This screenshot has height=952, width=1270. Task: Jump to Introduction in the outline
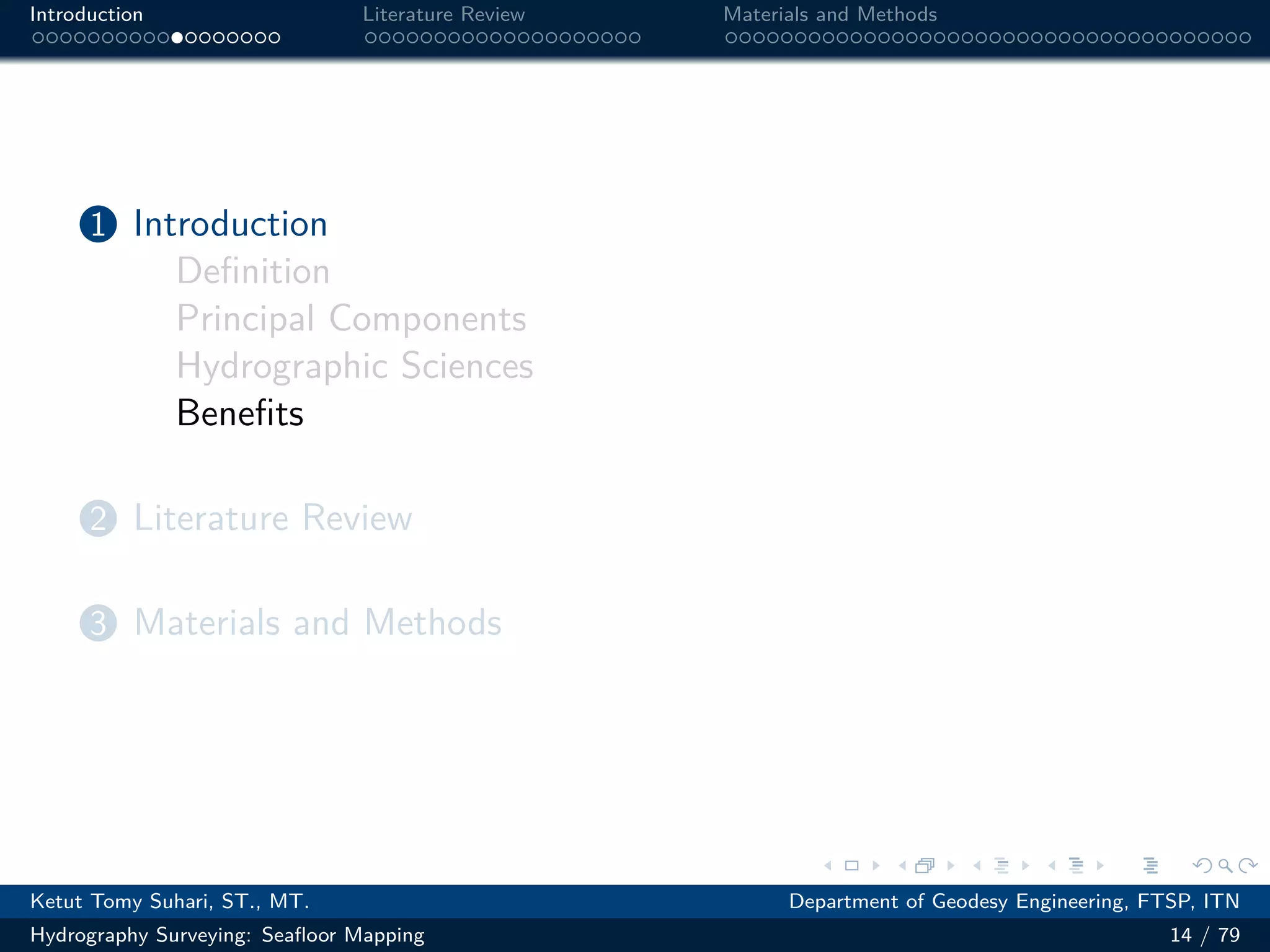click(x=231, y=224)
